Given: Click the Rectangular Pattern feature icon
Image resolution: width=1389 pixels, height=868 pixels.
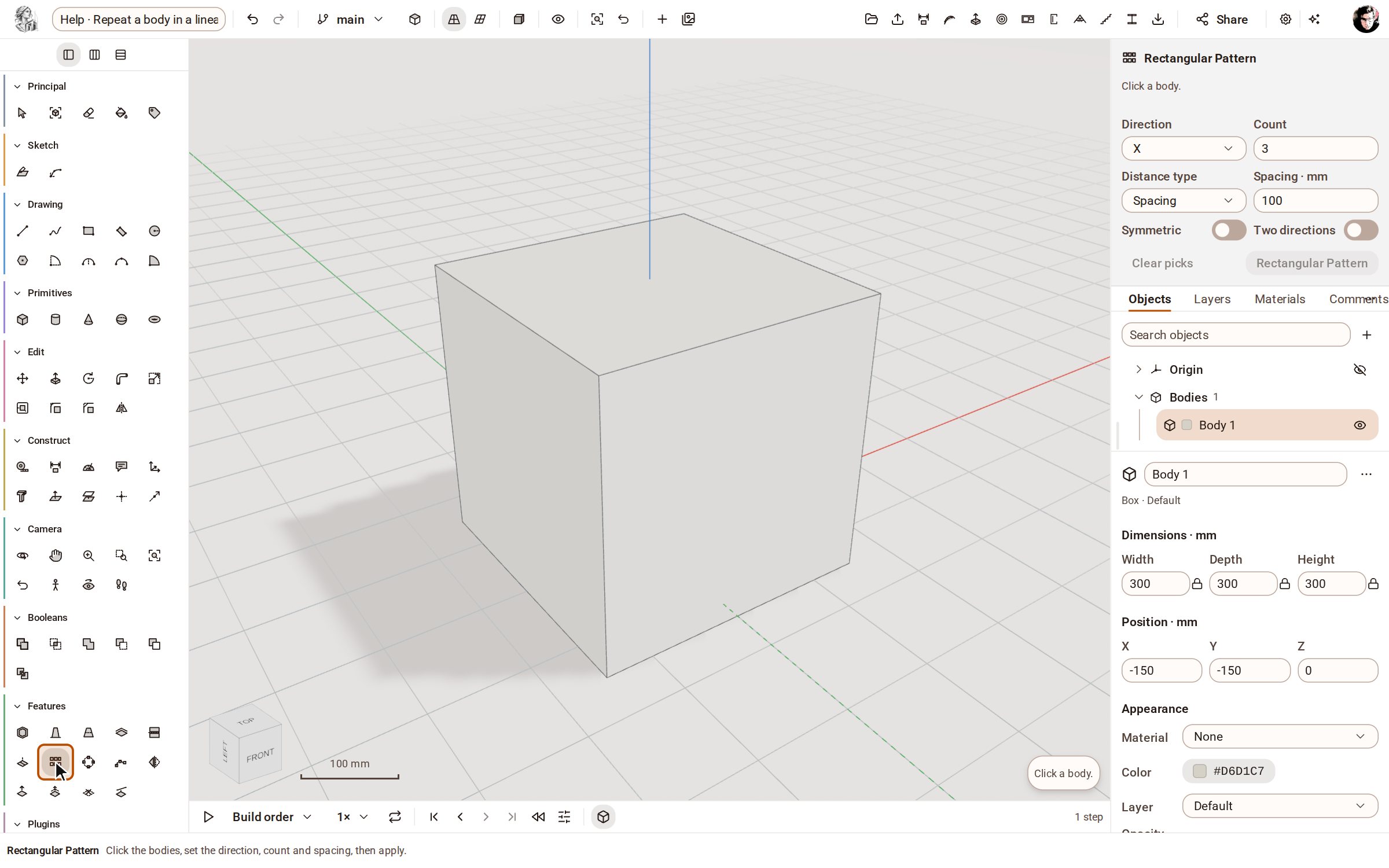Looking at the screenshot, I should coord(56,762).
